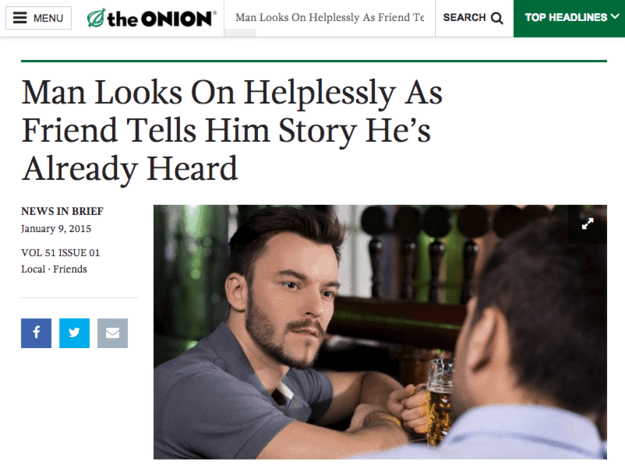Open the hamburger menu icon
The image size is (625, 475).
tap(20, 18)
